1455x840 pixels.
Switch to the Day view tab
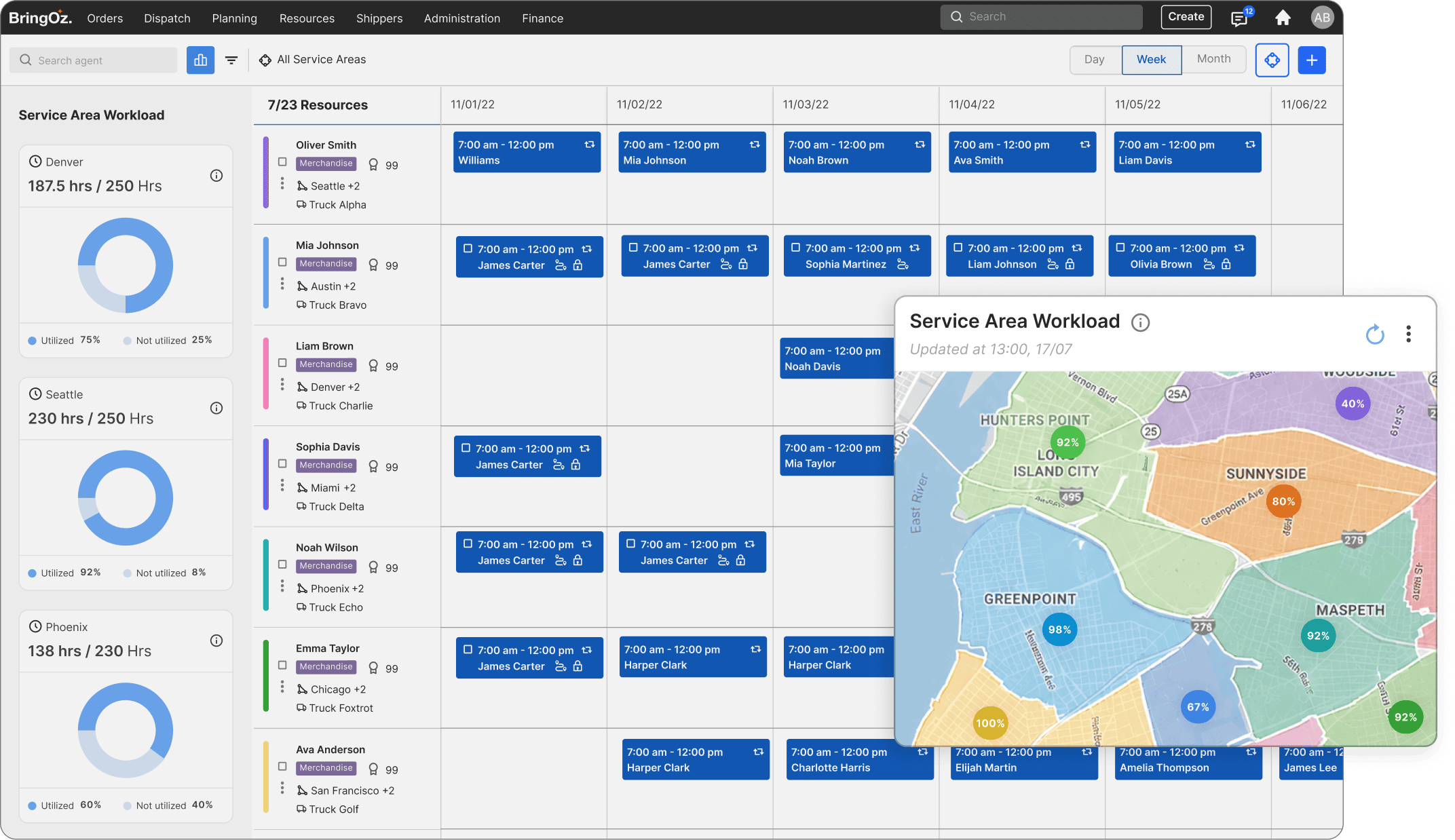tap(1095, 60)
